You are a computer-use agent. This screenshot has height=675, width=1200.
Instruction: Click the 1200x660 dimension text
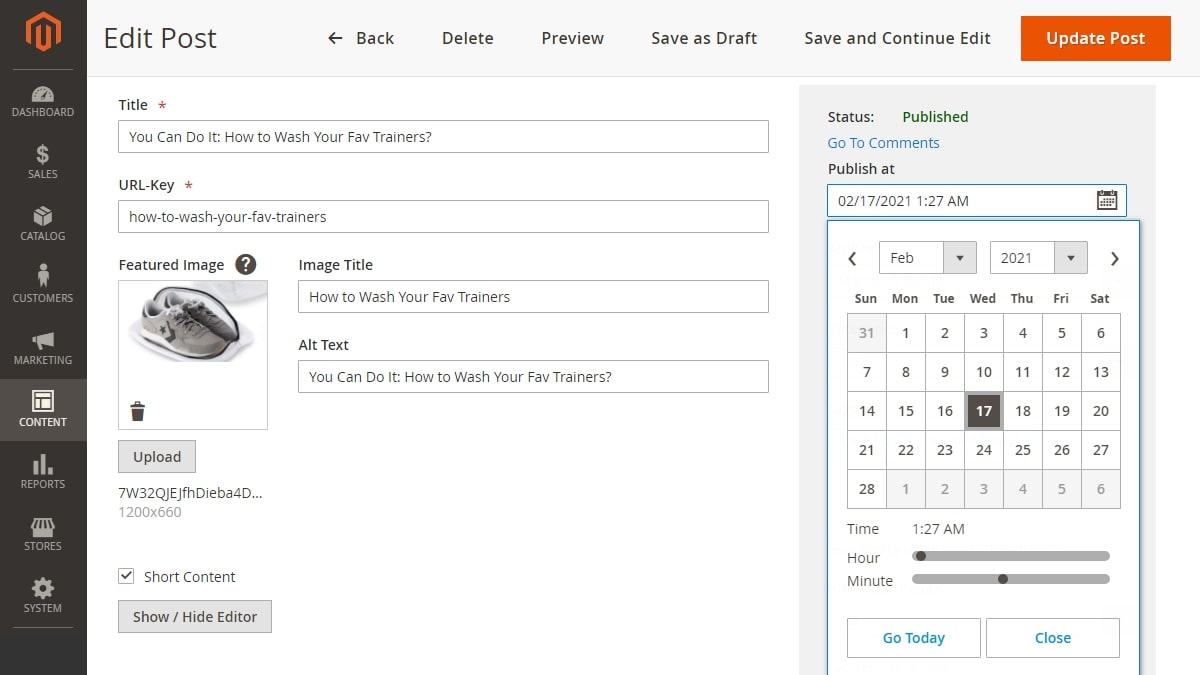coord(150,512)
